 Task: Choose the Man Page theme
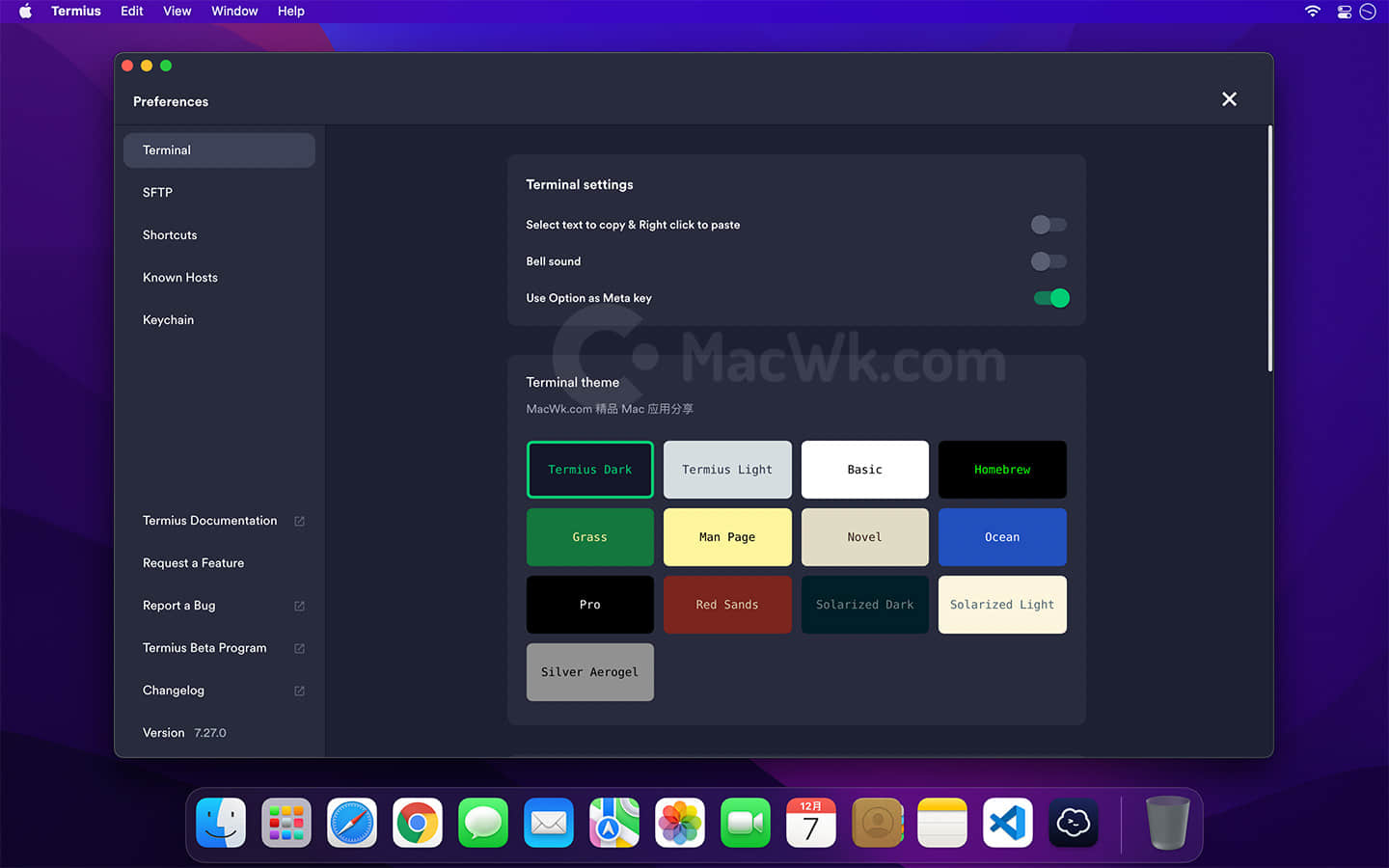click(x=727, y=537)
